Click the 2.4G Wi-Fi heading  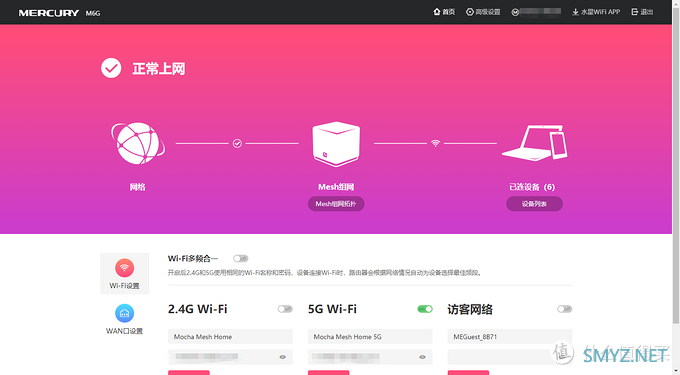198,309
